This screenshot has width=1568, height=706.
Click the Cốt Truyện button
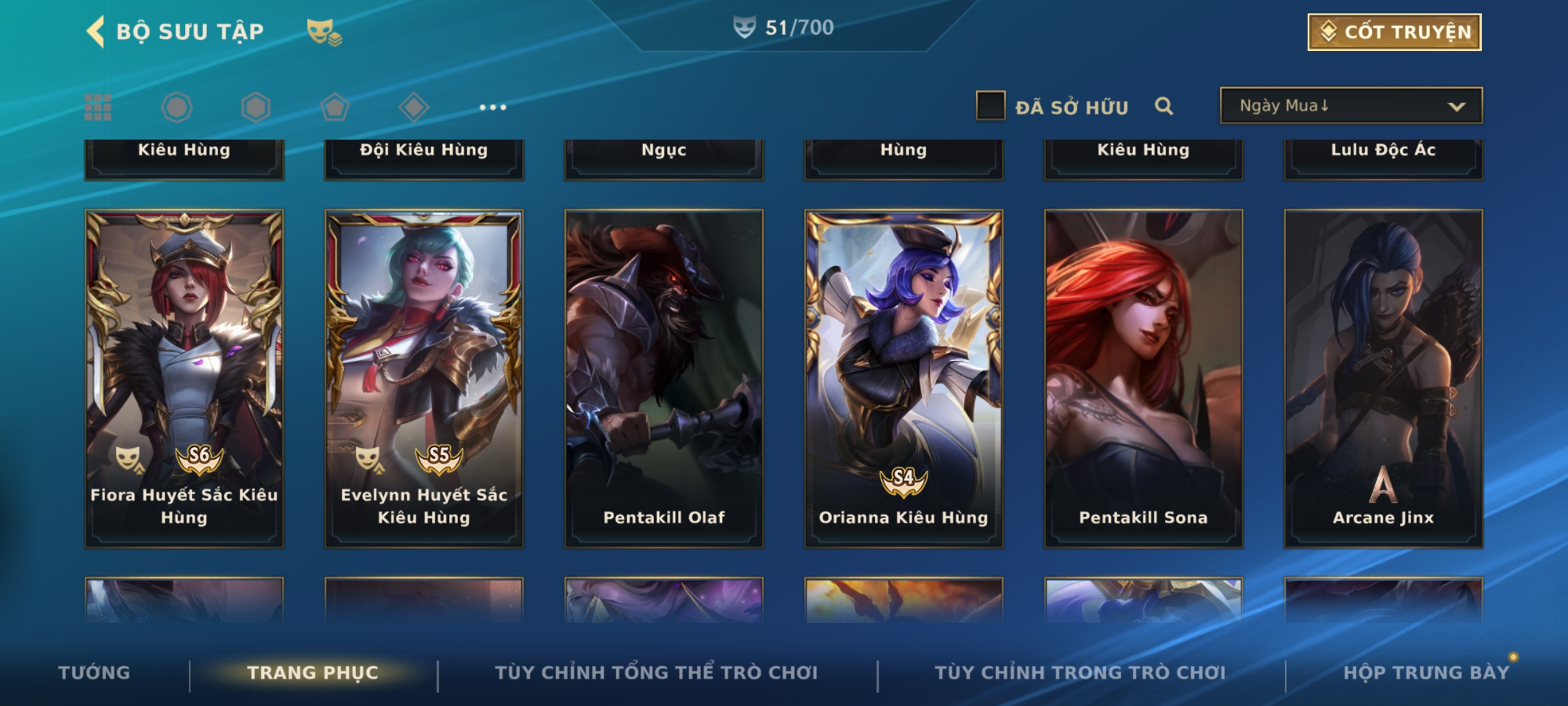[1394, 32]
